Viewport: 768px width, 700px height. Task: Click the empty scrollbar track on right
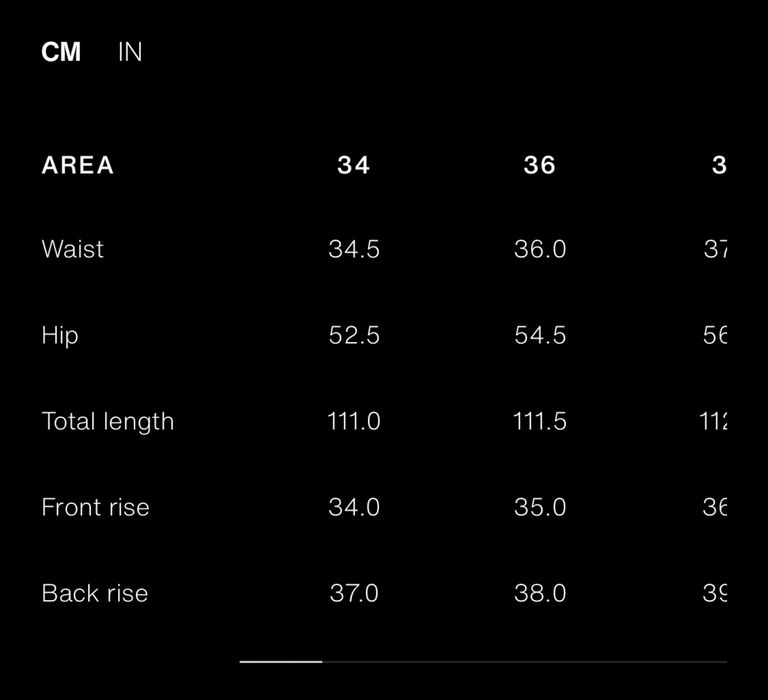tap(525, 662)
